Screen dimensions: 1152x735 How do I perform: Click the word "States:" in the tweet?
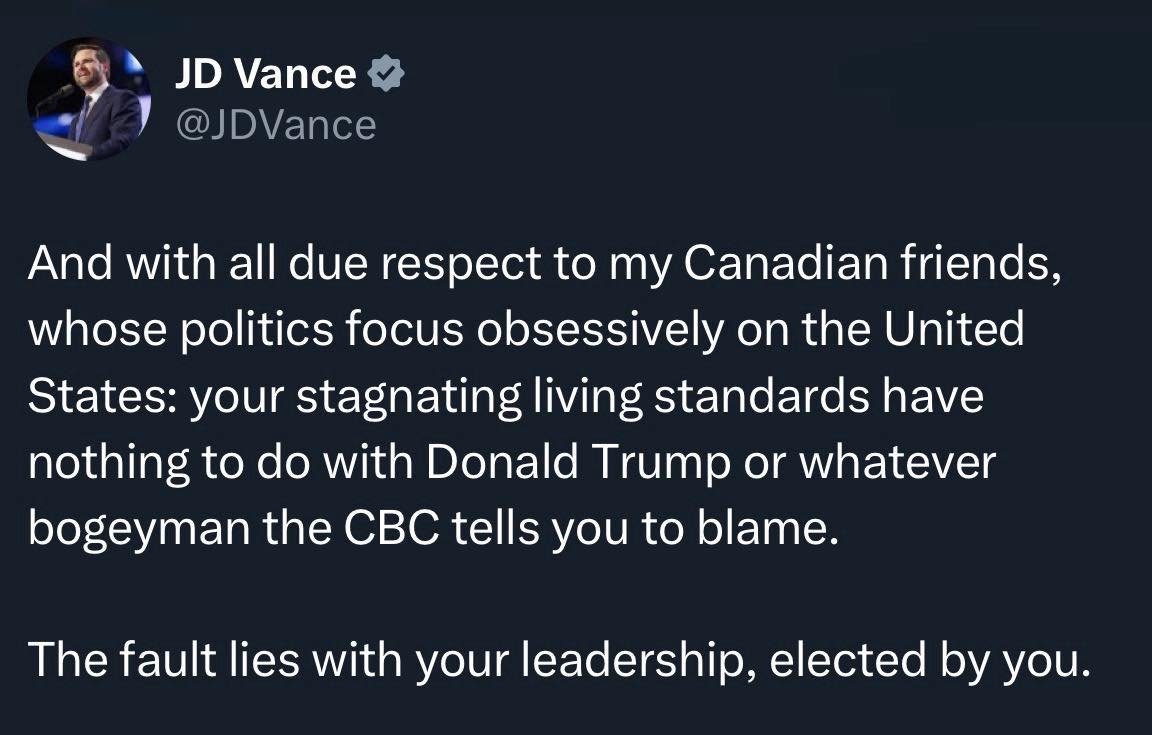coord(99,396)
